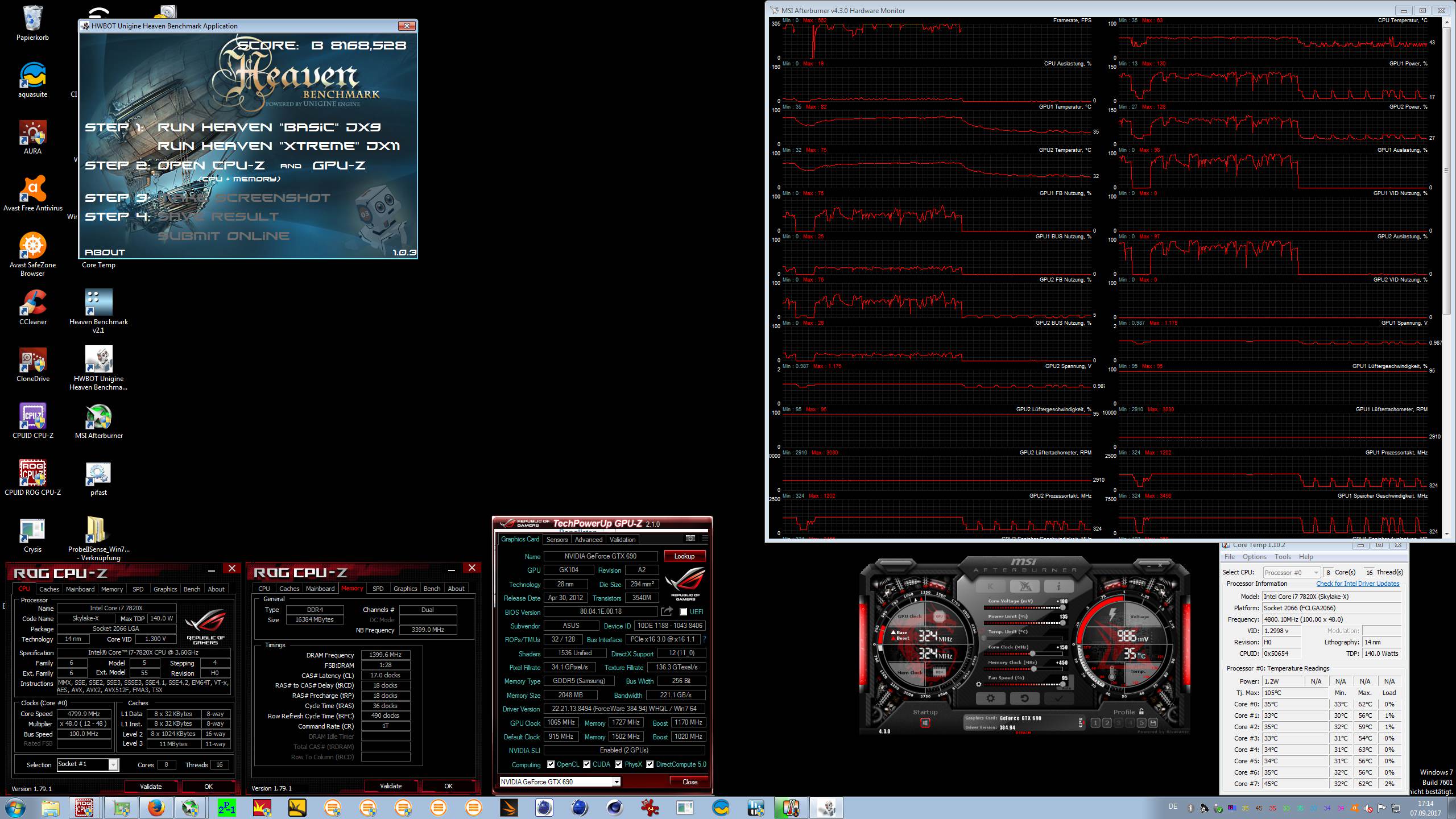This screenshot has height=819, width=1456.
Task: Select Afterburner profile slot 5
Action: point(1141,723)
